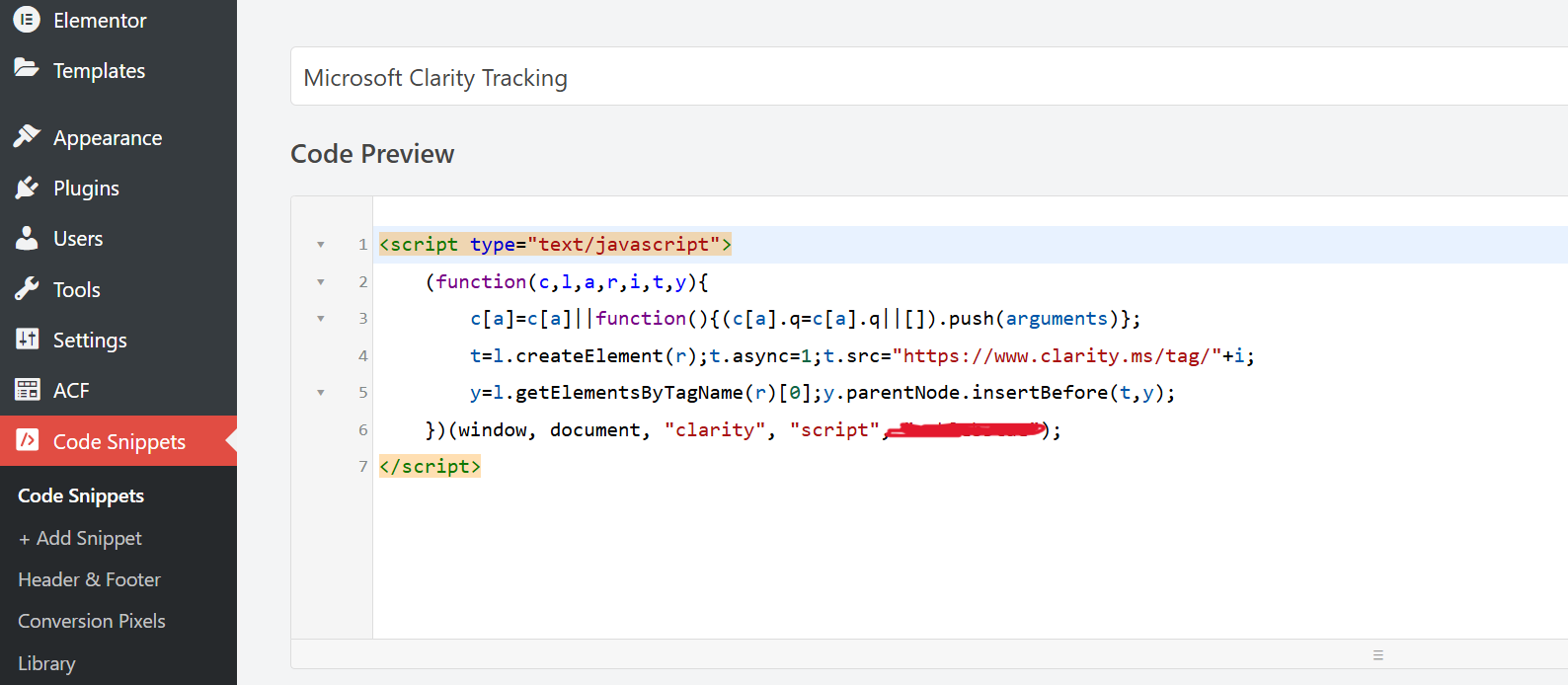Image resolution: width=1568 pixels, height=685 pixels.
Task: Click the ACF table icon
Action: [x=27, y=390]
